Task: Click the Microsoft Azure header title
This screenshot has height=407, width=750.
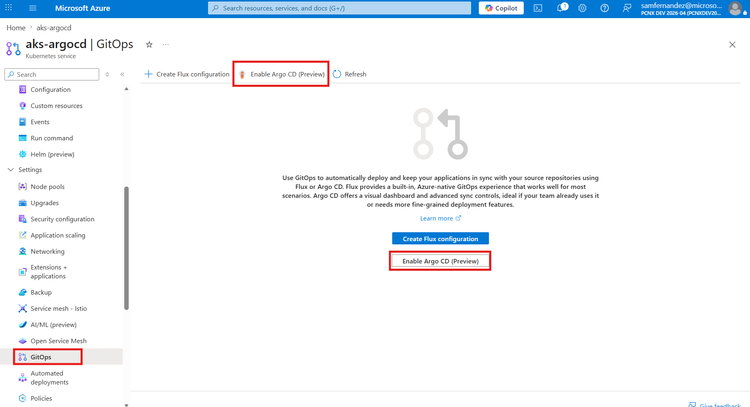Action: tap(82, 8)
